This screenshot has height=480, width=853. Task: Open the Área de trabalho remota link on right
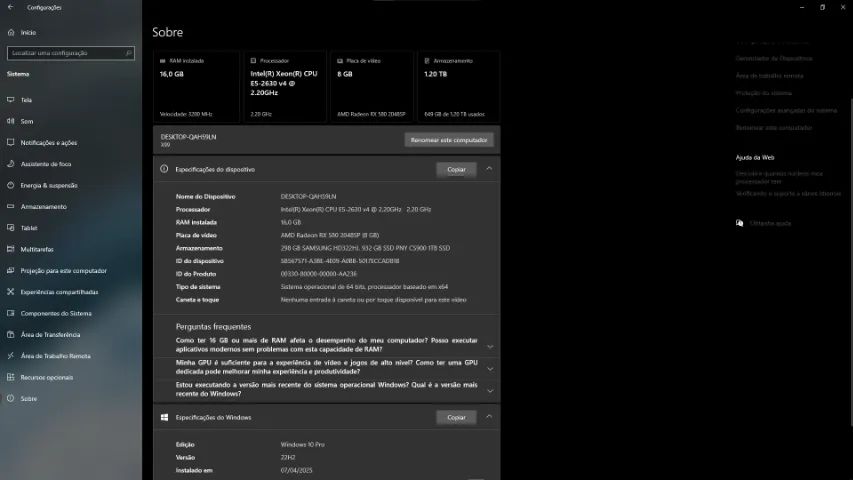(769, 76)
